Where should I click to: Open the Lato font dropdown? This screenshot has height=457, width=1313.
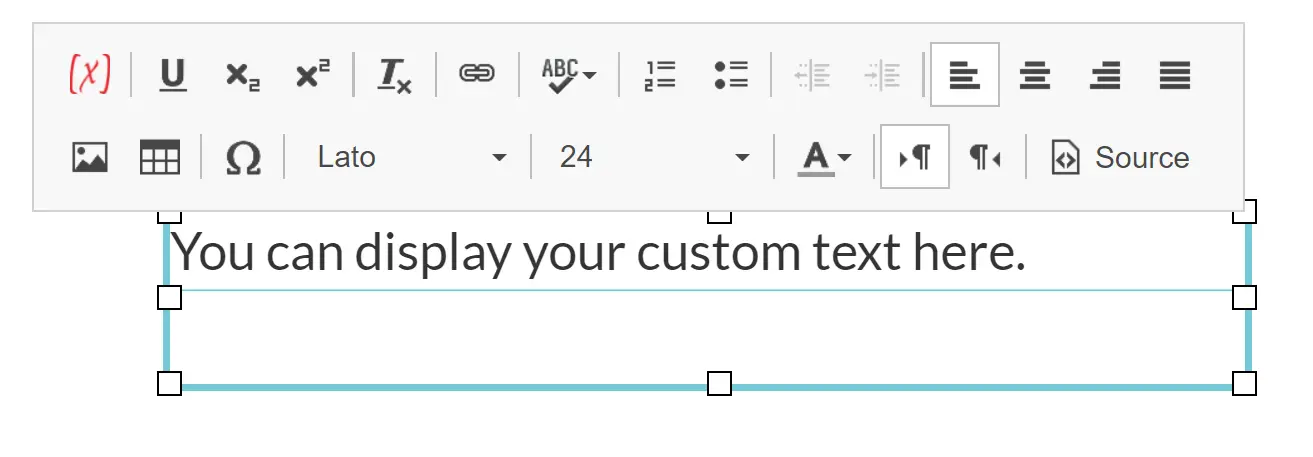[x=410, y=158]
